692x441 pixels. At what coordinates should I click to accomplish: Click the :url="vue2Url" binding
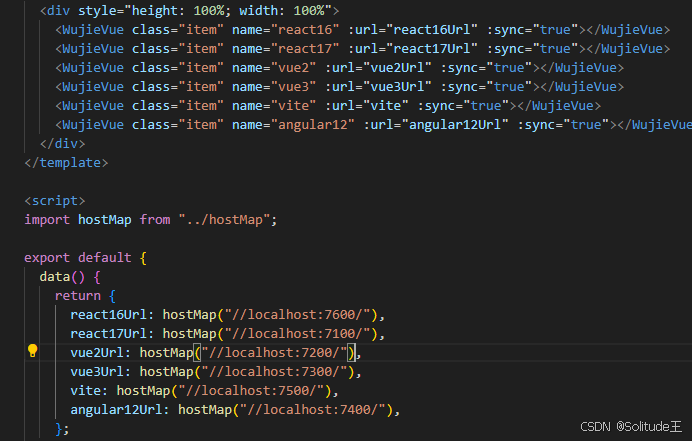point(378,68)
